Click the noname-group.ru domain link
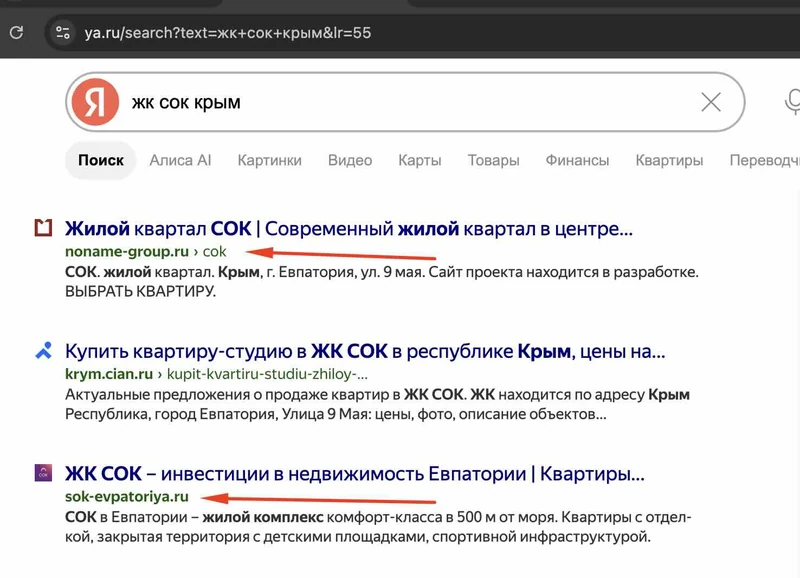The height and width of the screenshot is (578, 800). [127, 252]
